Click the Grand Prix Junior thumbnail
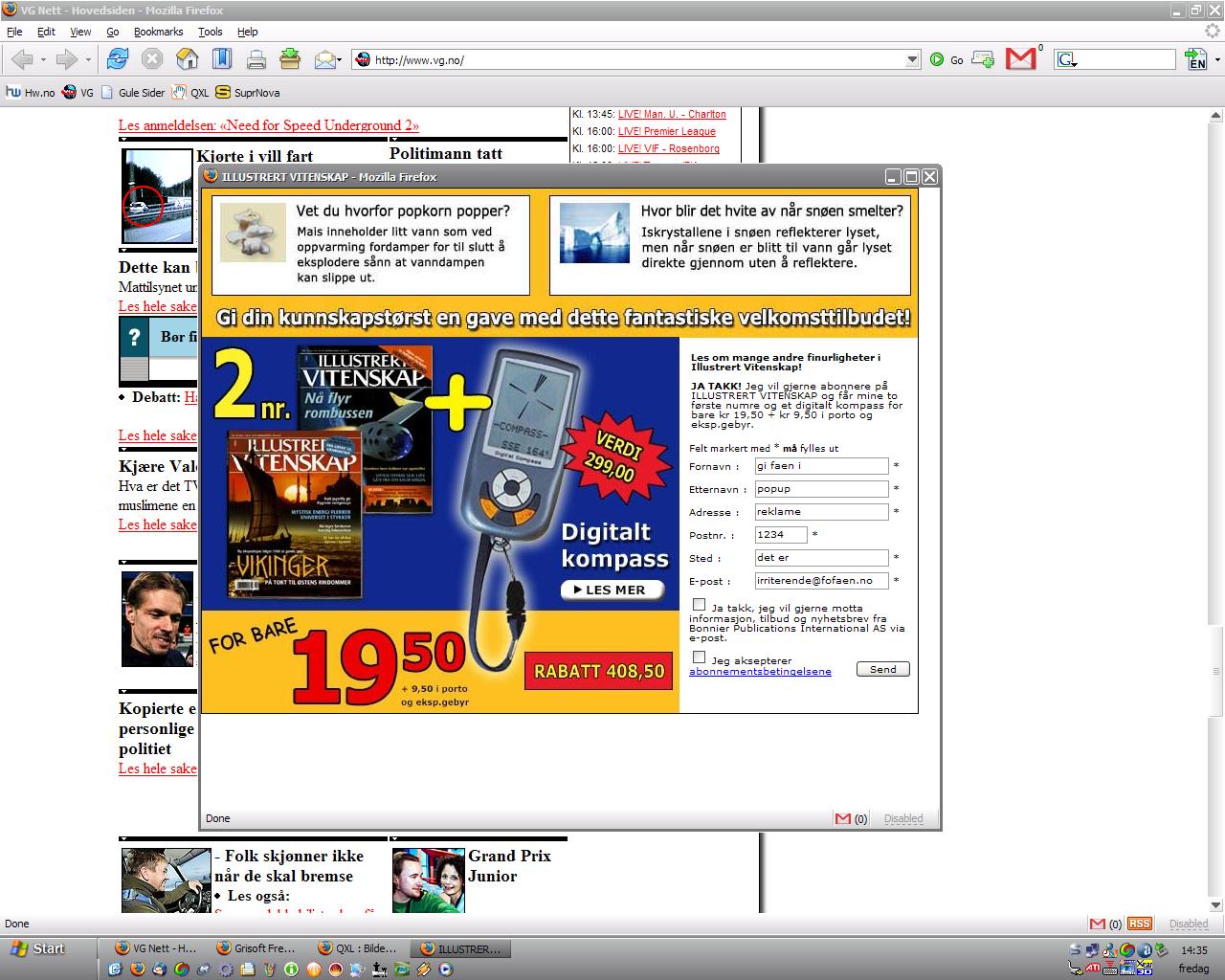This screenshot has height=980, width=1225. [x=429, y=880]
